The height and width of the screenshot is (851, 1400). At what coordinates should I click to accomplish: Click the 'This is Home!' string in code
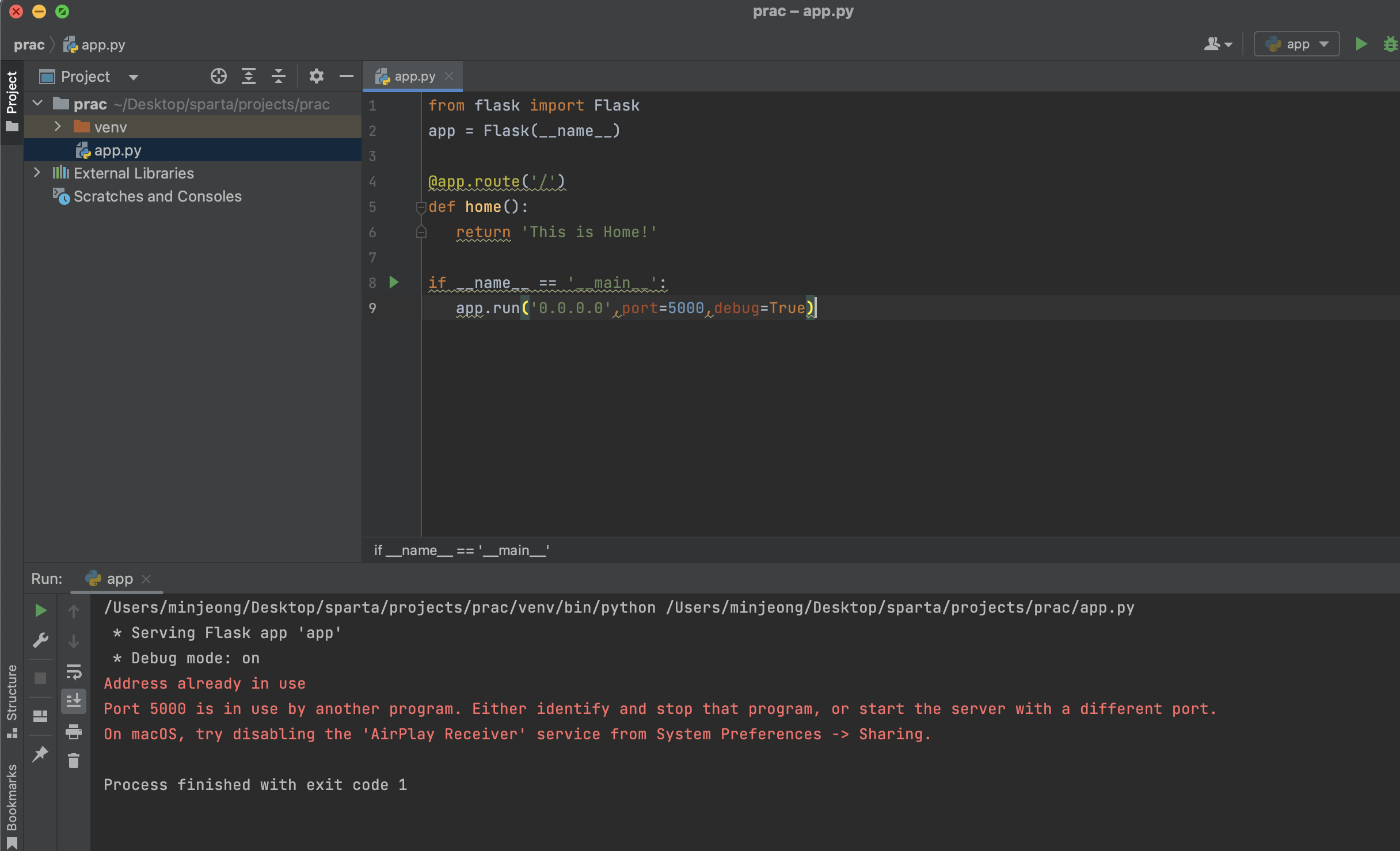pyautogui.click(x=589, y=232)
